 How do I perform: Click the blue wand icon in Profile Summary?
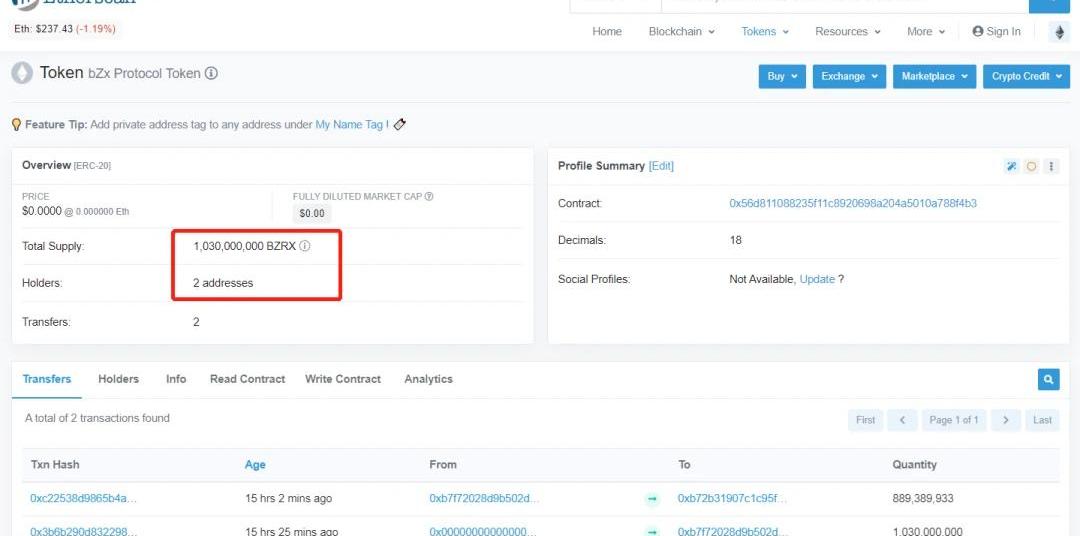tap(1011, 166)
